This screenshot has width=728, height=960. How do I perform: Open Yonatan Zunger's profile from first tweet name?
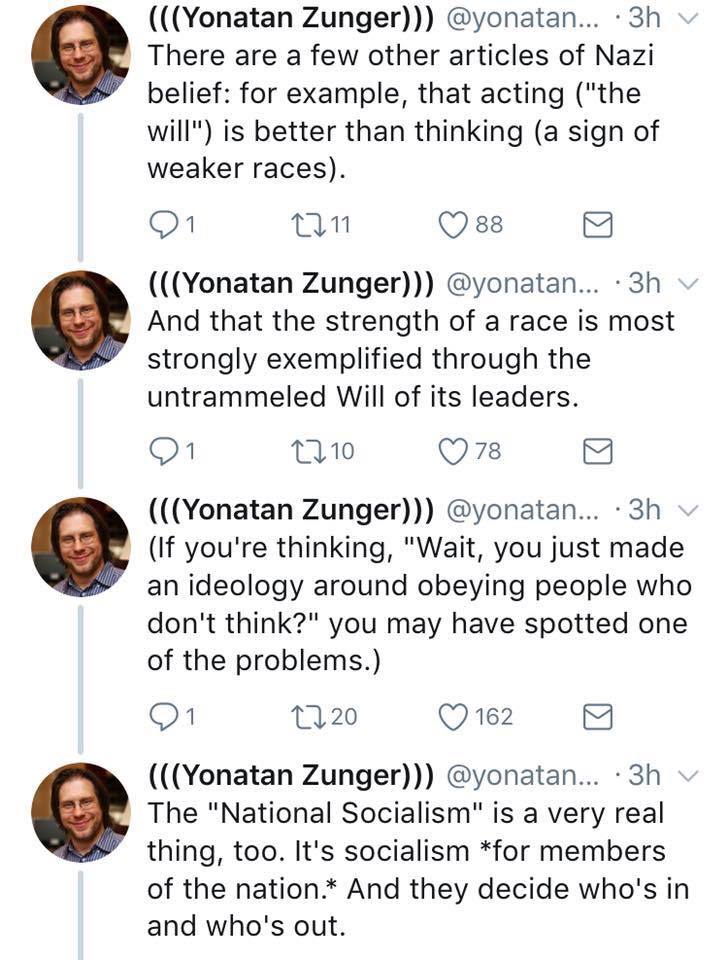(290, 21)
